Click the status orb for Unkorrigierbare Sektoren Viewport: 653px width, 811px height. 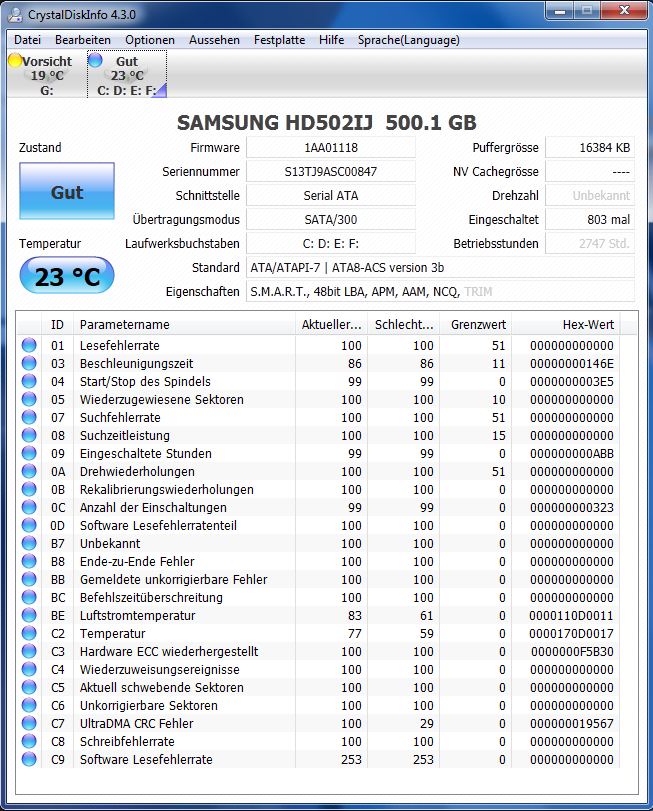click(29, 705)
